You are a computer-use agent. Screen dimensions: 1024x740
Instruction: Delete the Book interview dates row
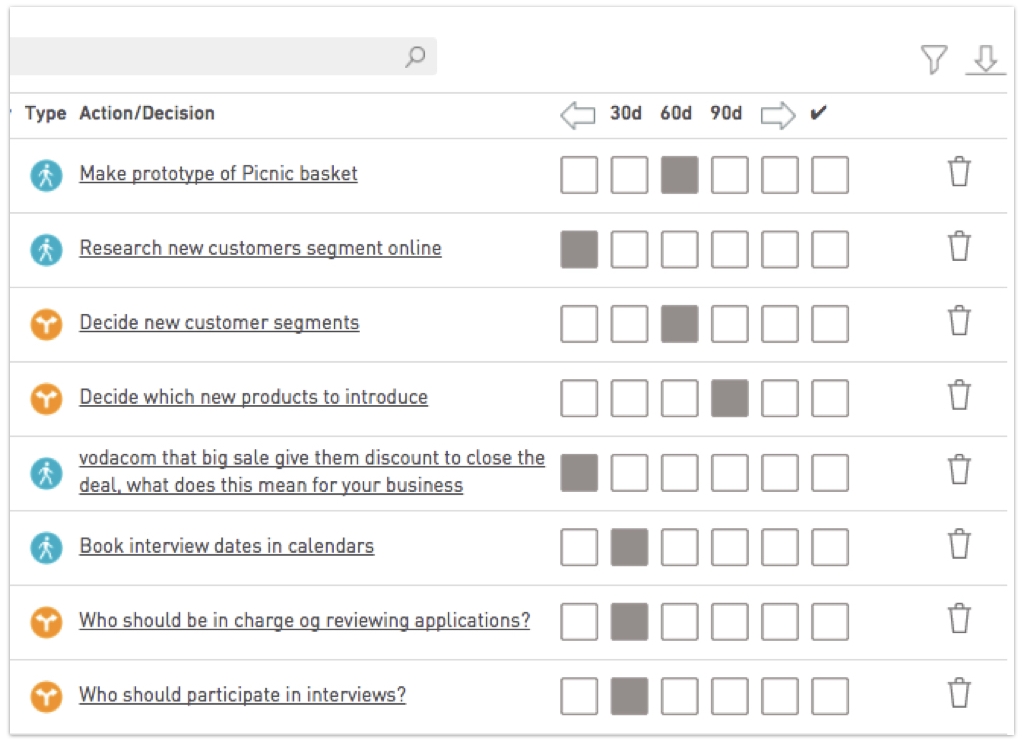pos(959,544)
